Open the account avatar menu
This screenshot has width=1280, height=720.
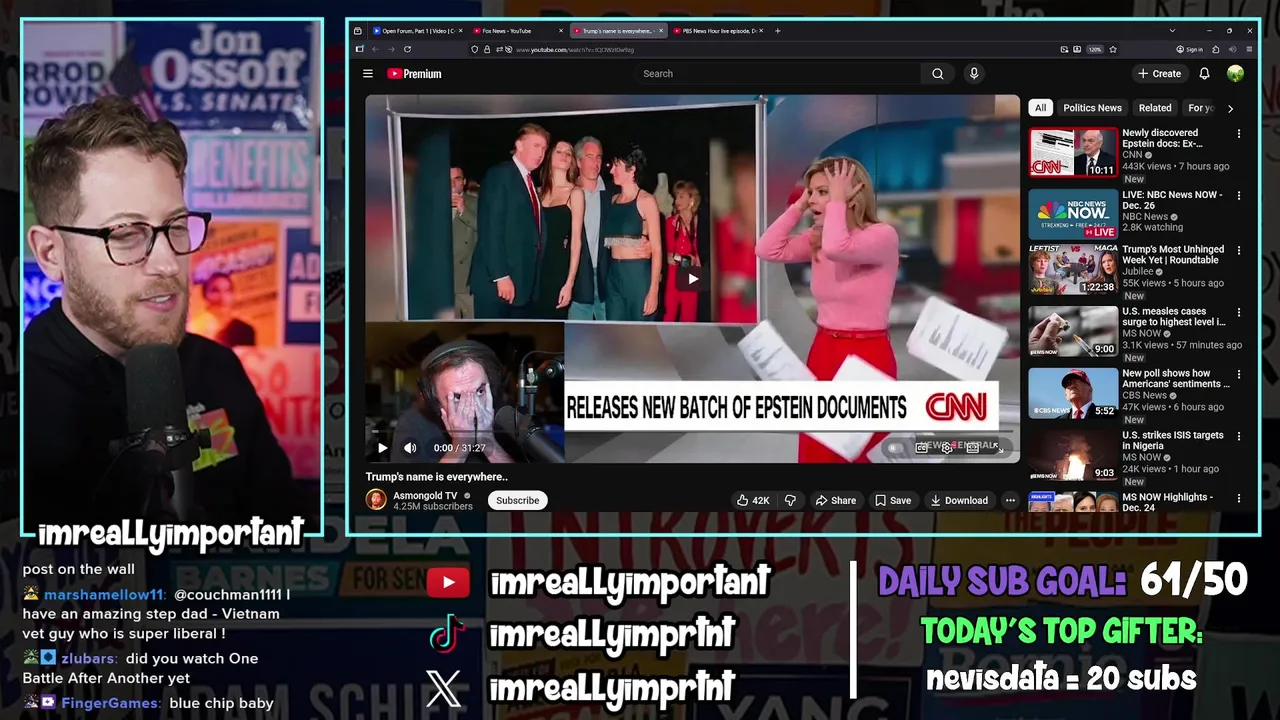coord(1236,73)
